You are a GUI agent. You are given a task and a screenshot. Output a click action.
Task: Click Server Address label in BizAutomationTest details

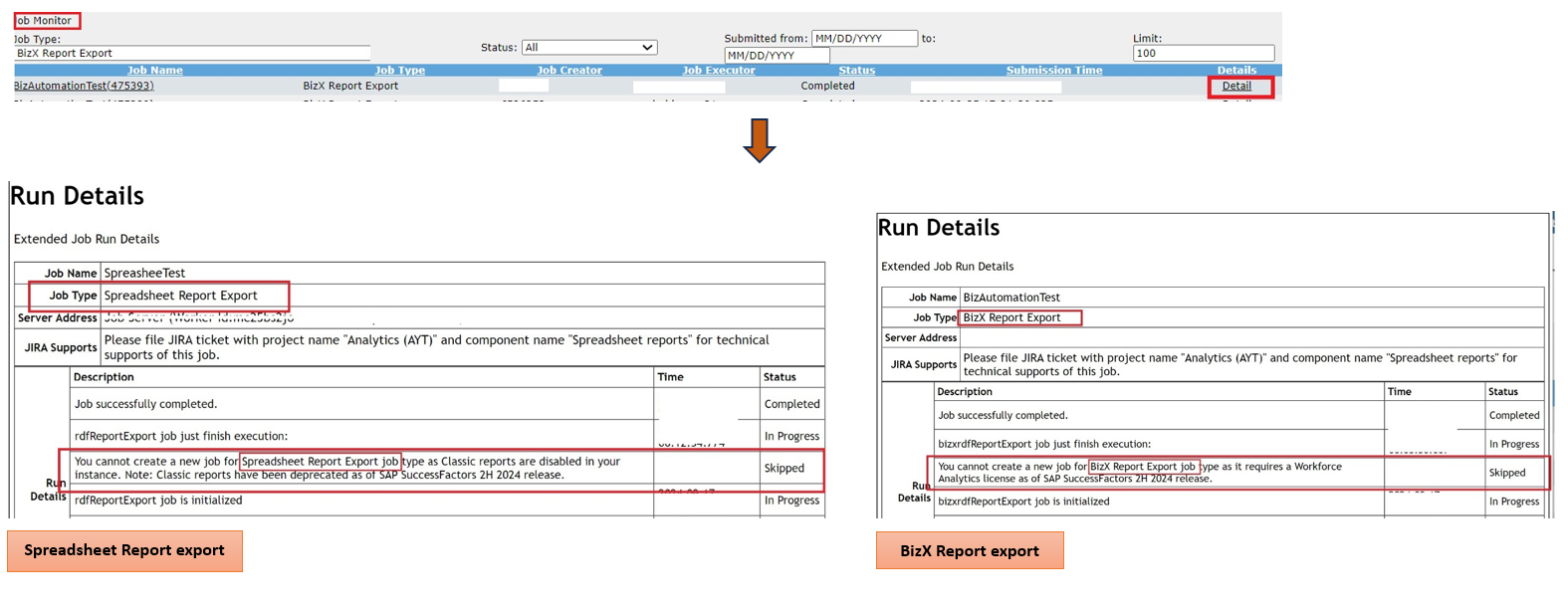(921, 338)
